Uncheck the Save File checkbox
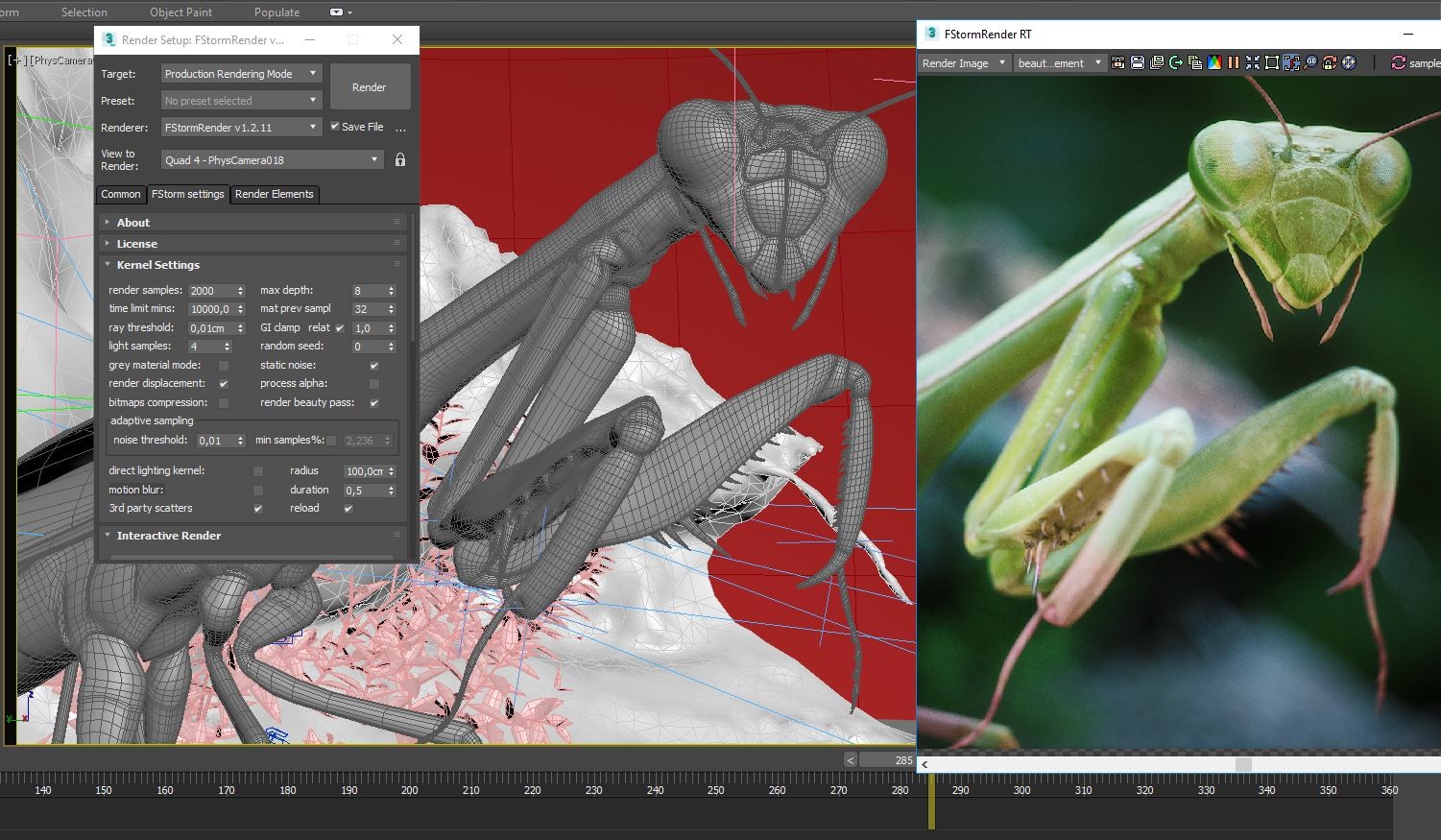Viewport: 1441px width, 840px height. pyautogui.click(x=335, y=127)
